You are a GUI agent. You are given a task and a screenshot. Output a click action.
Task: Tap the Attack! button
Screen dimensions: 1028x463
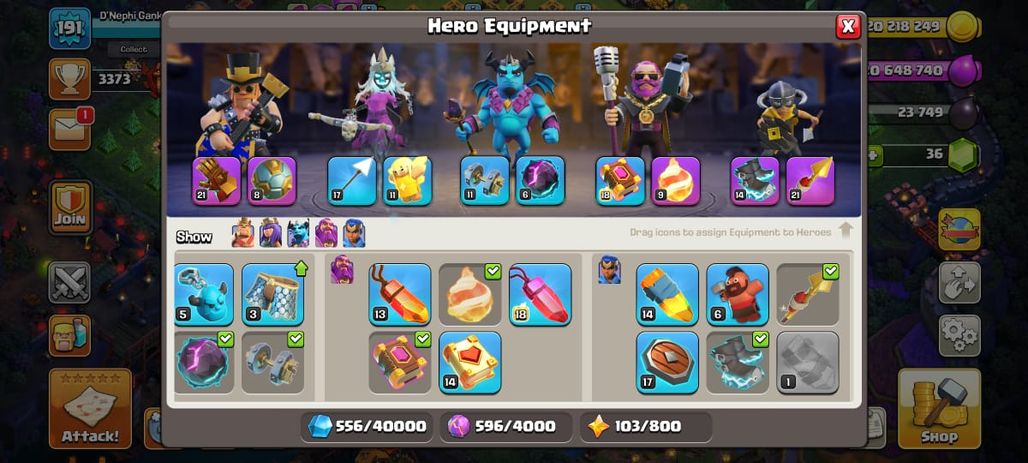90,409
